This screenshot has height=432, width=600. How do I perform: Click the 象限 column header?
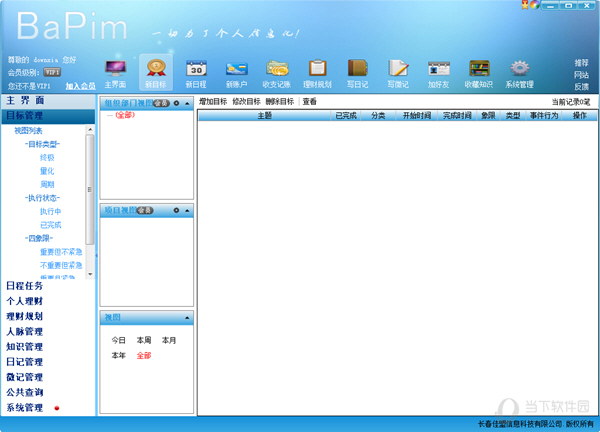488,116
